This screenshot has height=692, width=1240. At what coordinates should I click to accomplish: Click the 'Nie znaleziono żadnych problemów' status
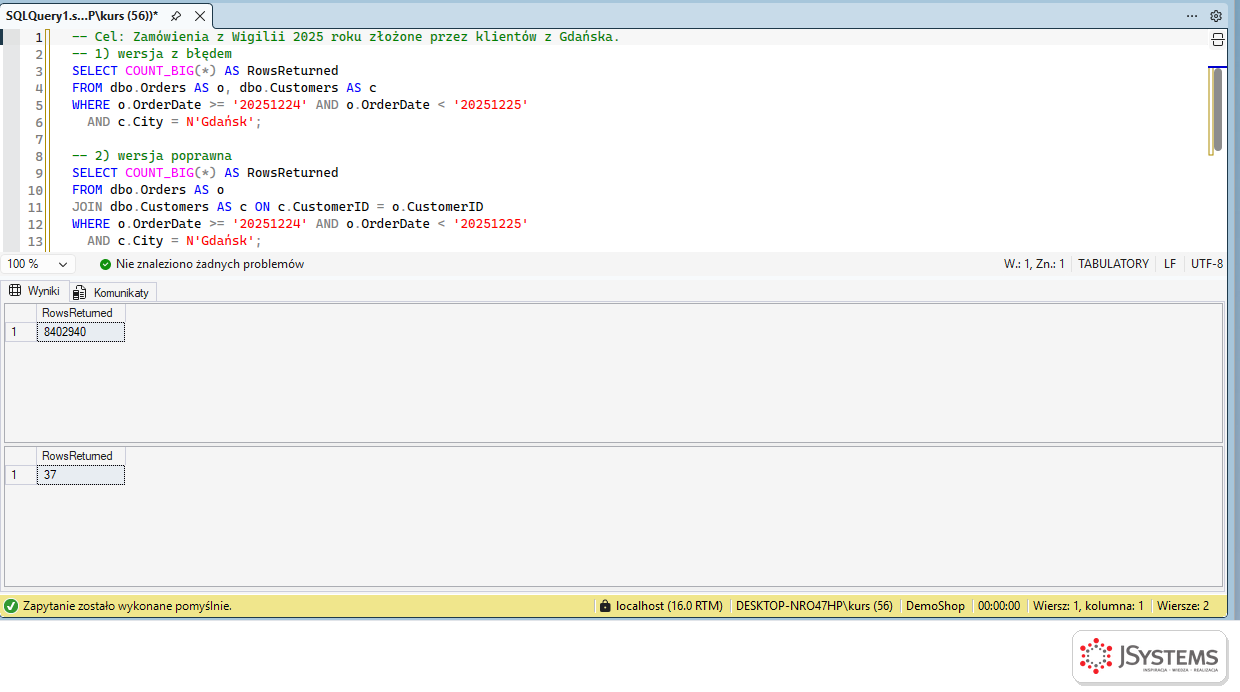pyautogui.click(x=210, y=264)
